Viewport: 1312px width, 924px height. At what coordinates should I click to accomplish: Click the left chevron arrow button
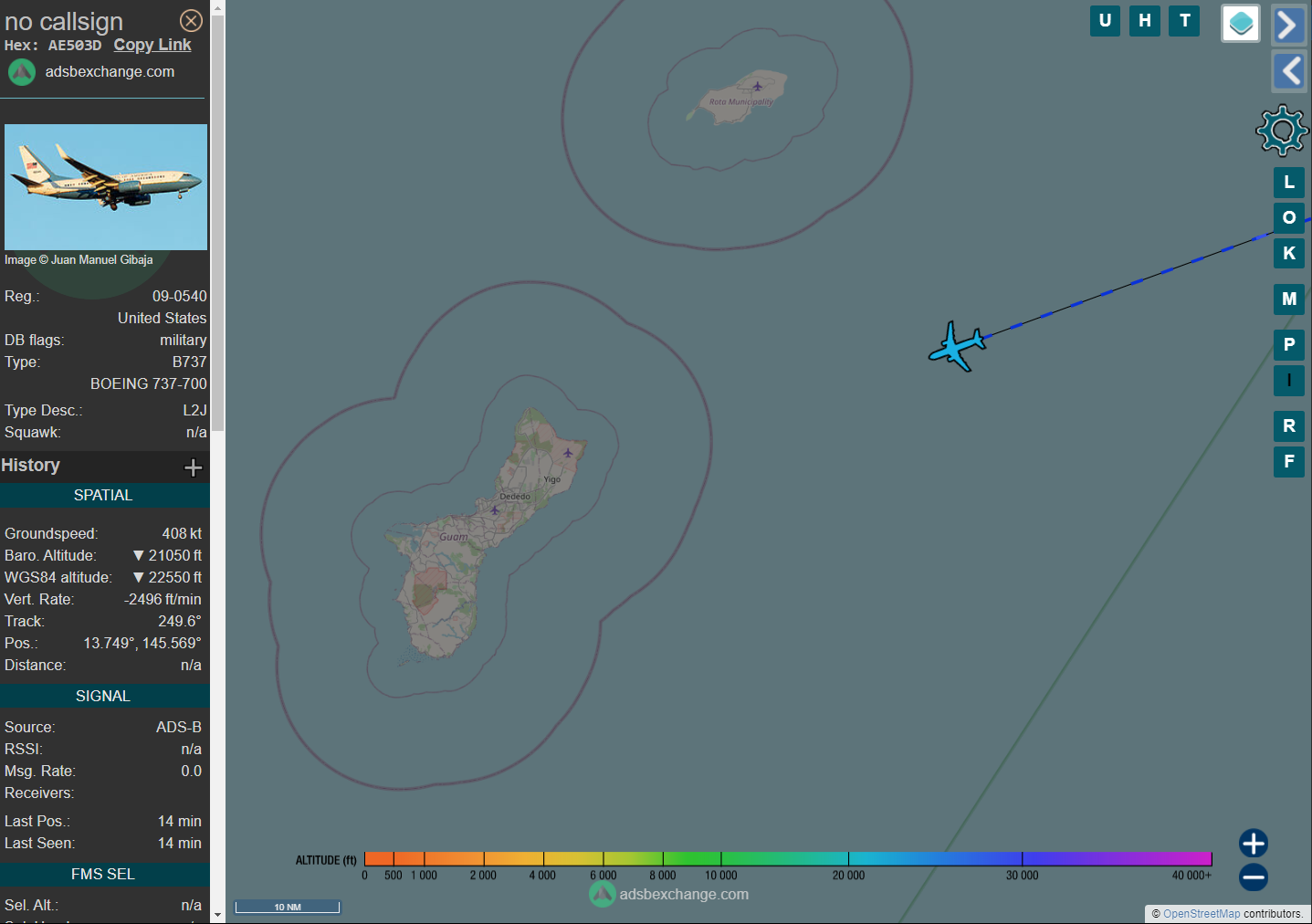coord(1288,70)
